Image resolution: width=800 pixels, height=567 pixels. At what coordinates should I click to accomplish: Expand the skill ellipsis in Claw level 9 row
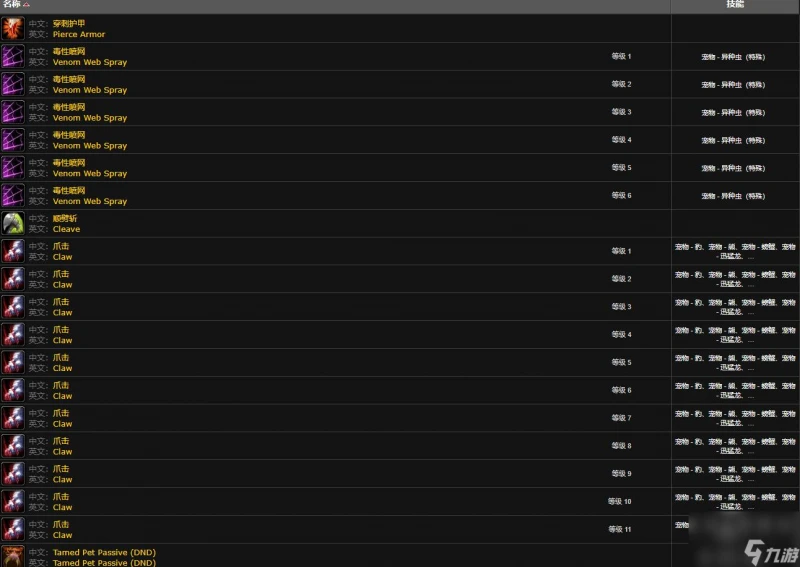pyautogui.click(x=751, y=479)
